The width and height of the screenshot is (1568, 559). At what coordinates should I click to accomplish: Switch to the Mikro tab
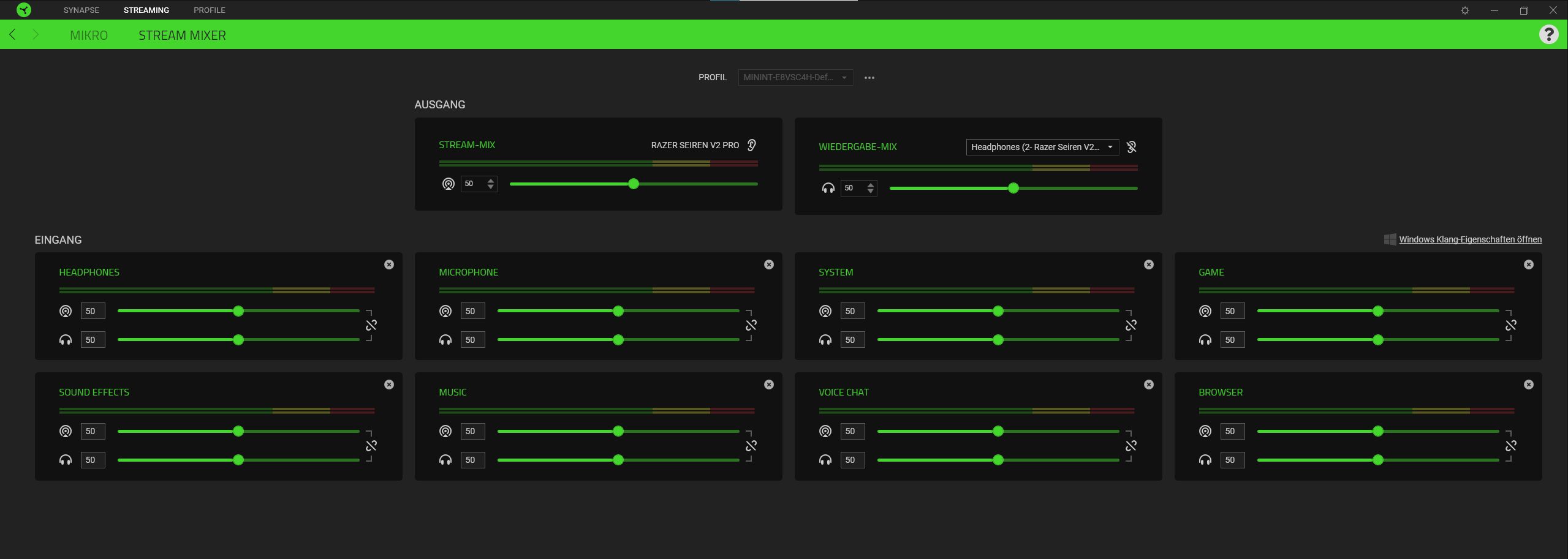pos(89,36)
